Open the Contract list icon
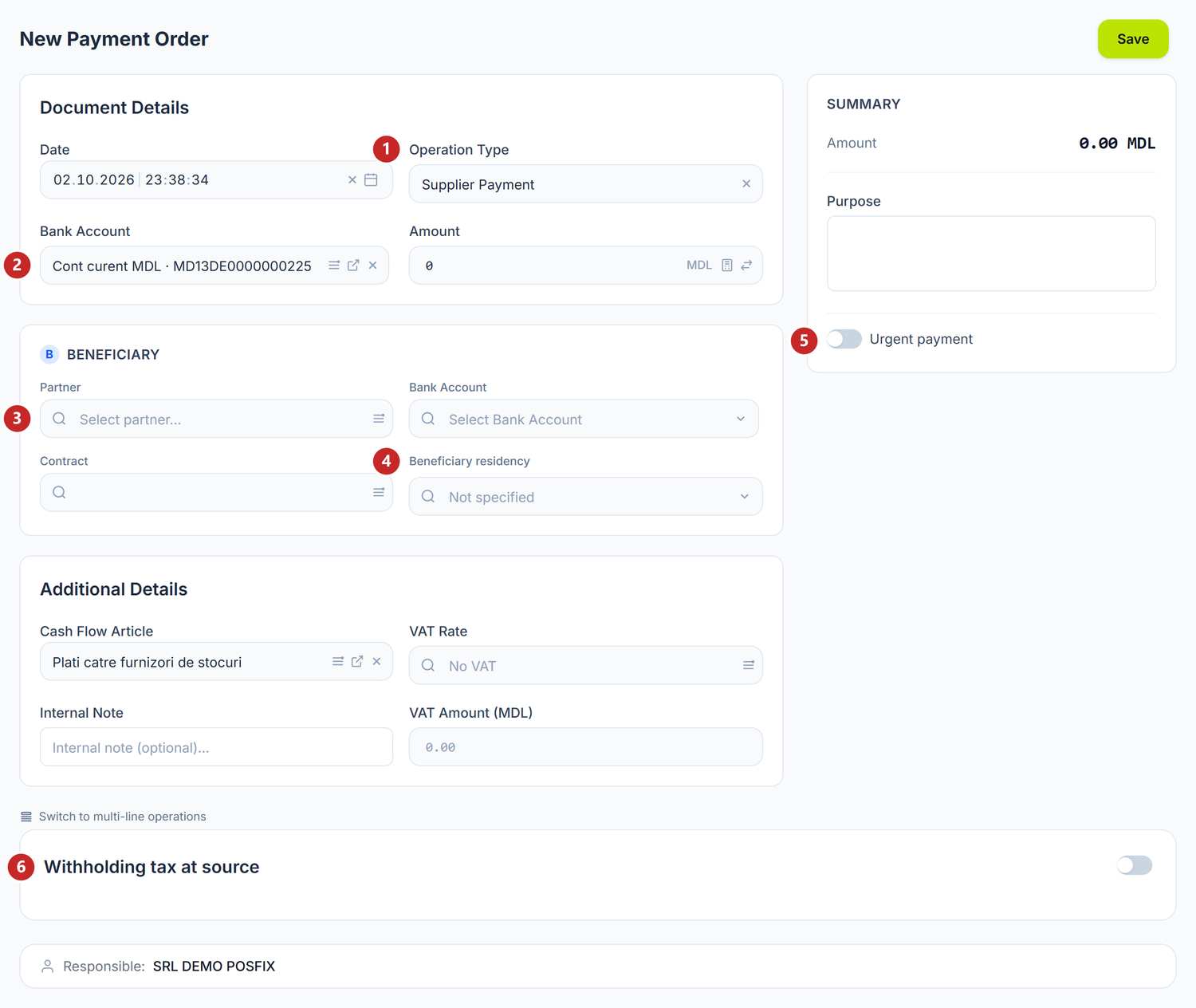The height and width of the screenshot is (1008, 1196). [379, 493]
